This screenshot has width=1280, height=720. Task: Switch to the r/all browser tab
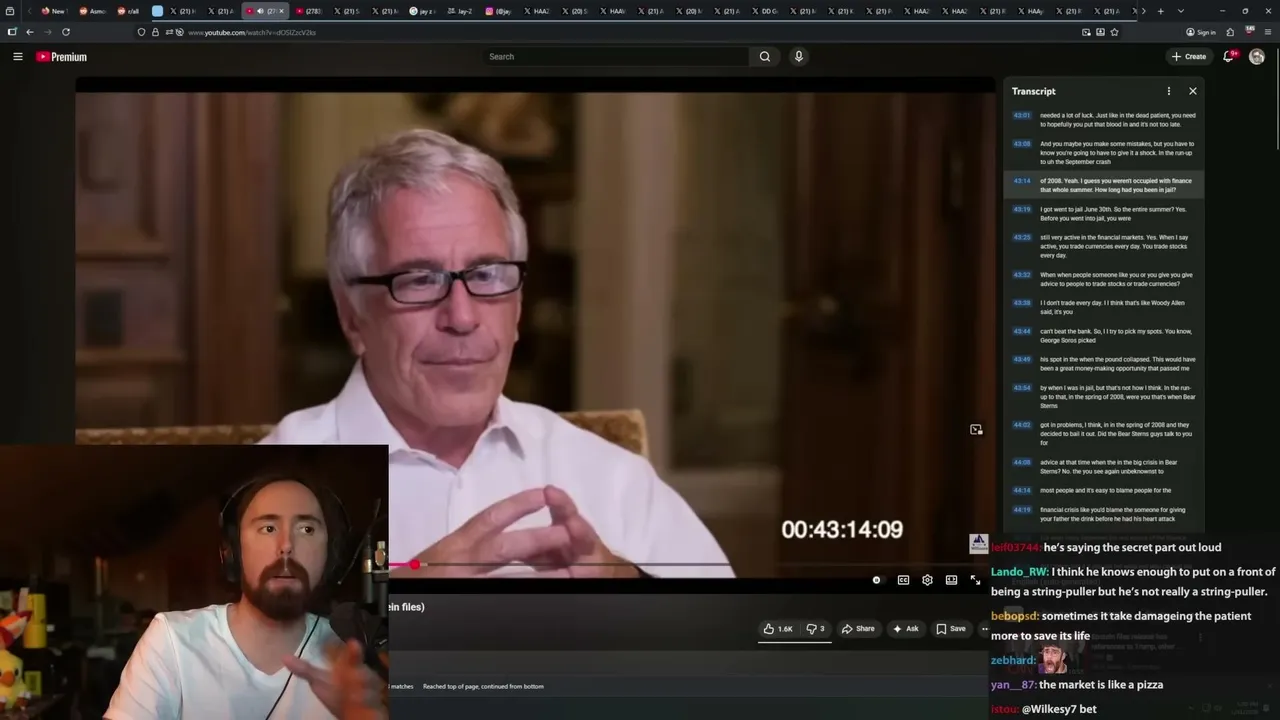(x=128, y=11)
